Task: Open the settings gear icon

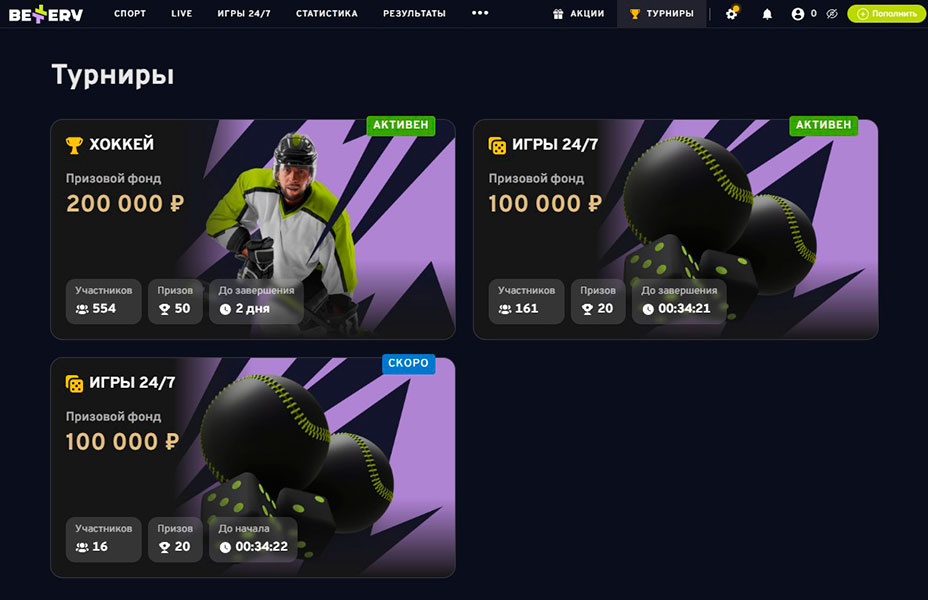Action: [732, 14]
